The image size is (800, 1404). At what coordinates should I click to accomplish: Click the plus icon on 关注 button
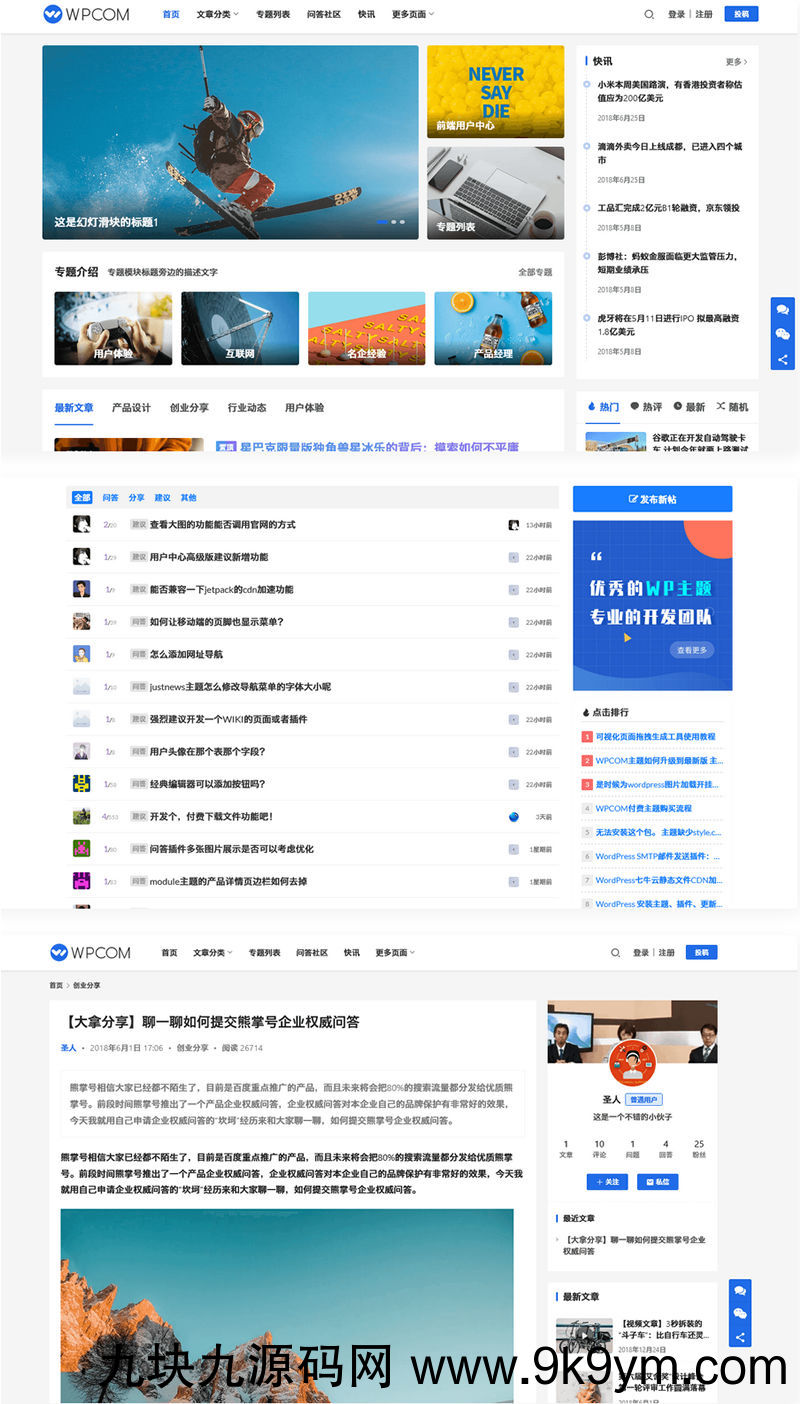click(x=598, y=1181)
